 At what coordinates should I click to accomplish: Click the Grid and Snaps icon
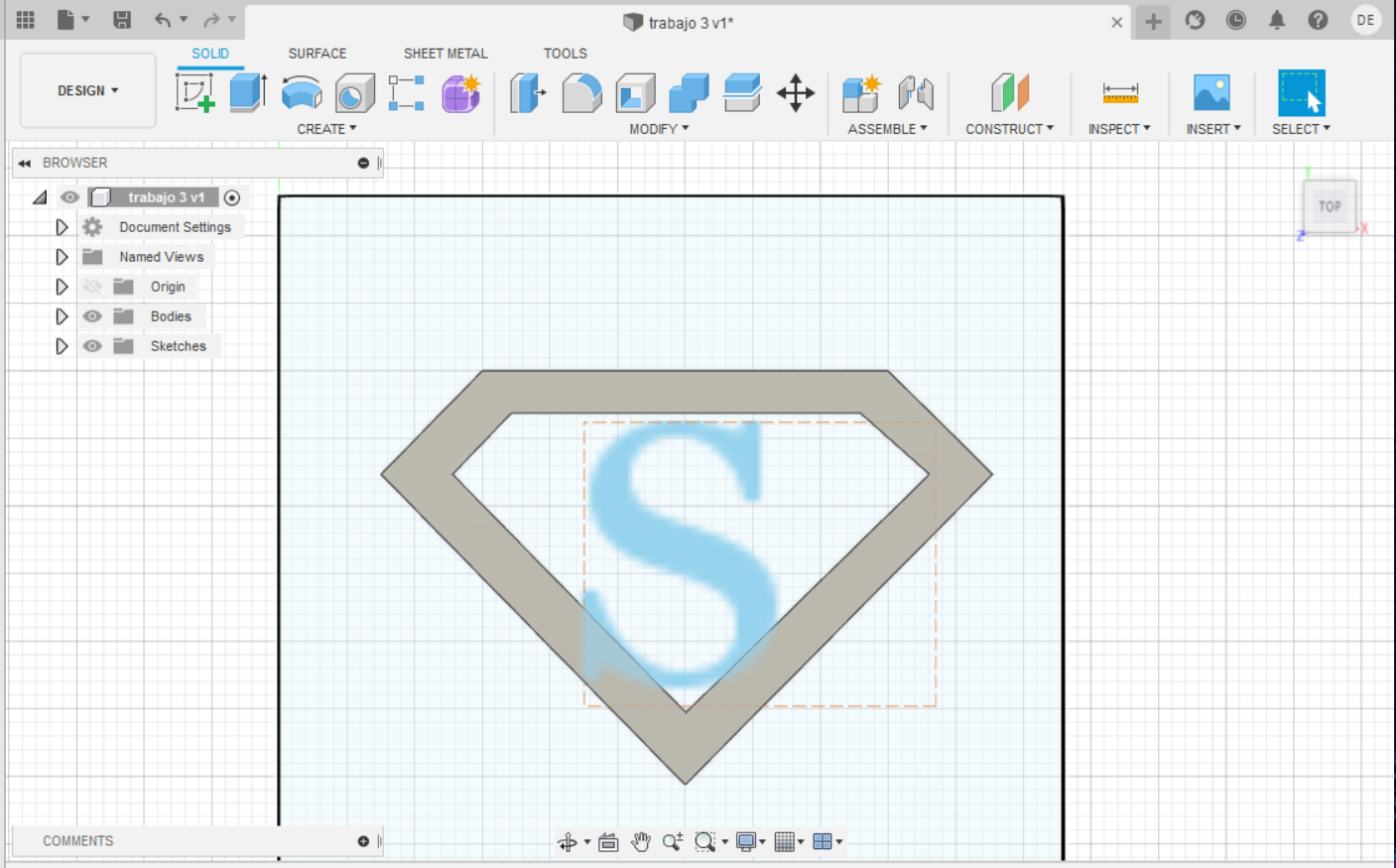tap(785, 842)
